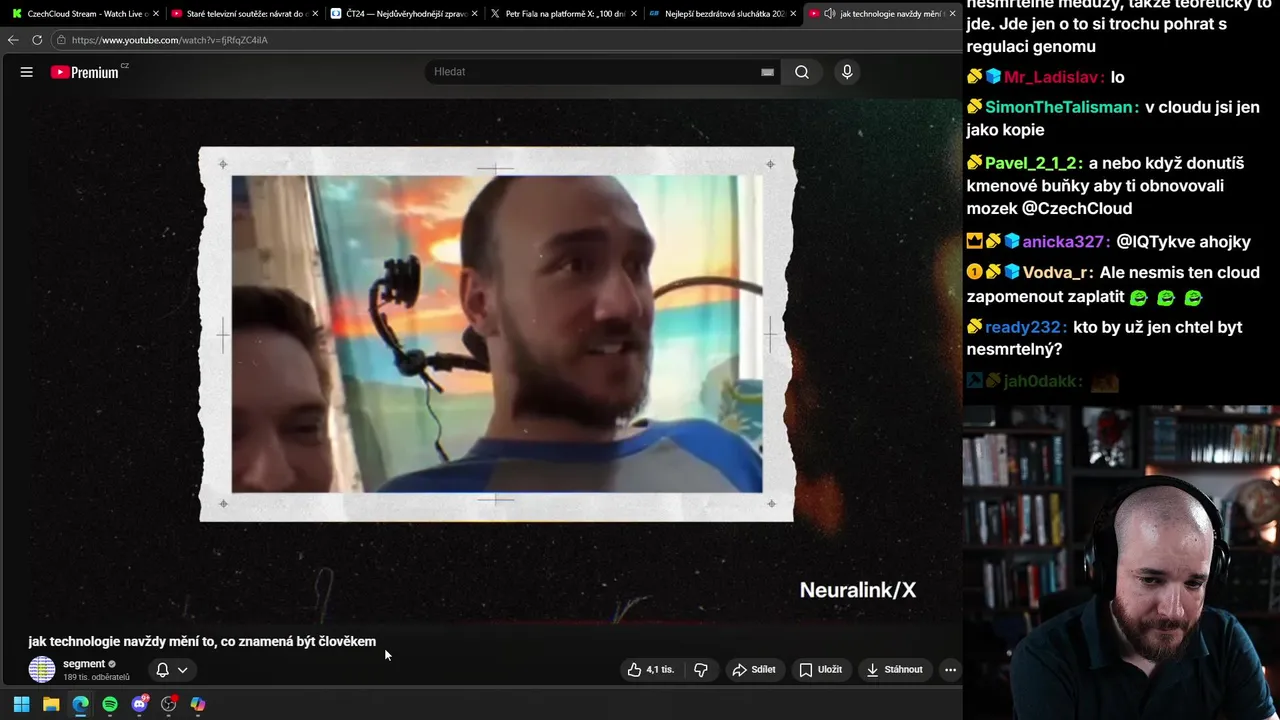Open File Explorer from taskbar
This screenshot has width=1280, height=720.
click(51, 704)
